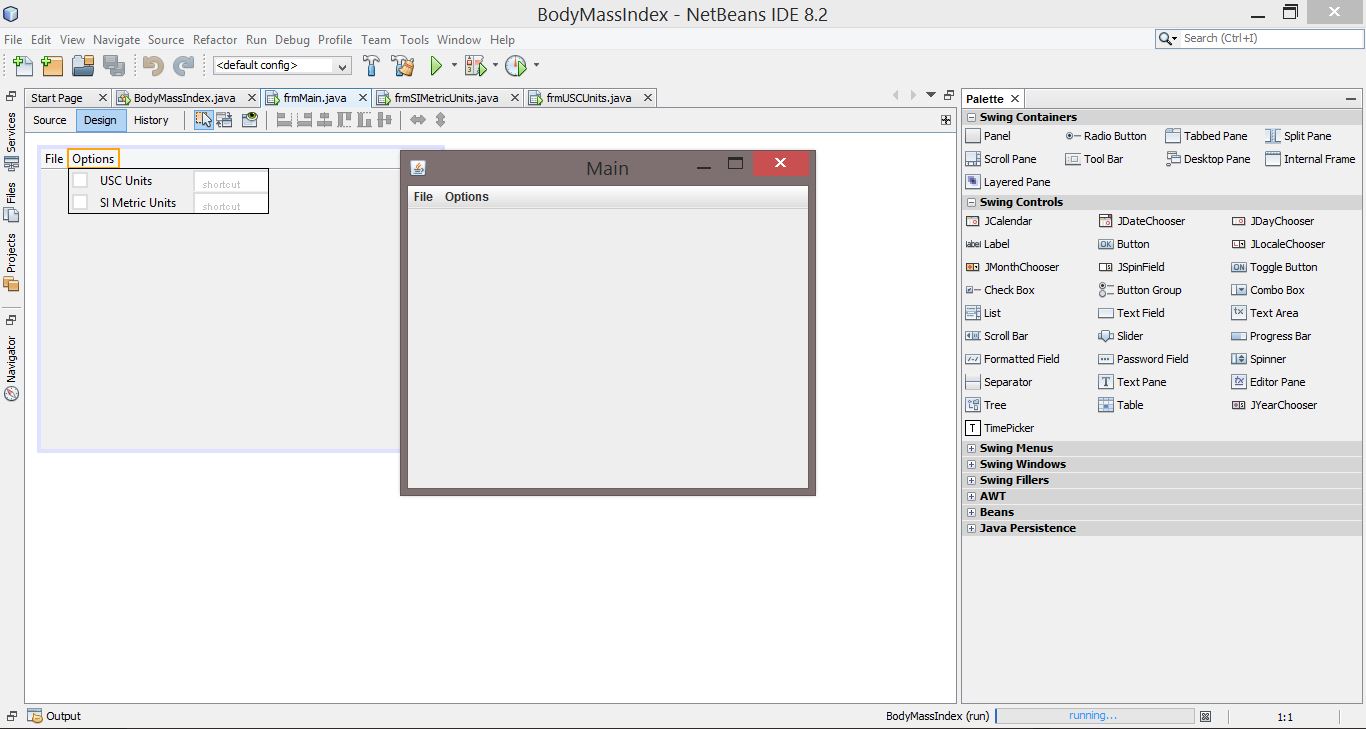This screenshot has width=1366, height=729.
Task: Collapse the Swing Controls palette category
Action: click(971, 202)
